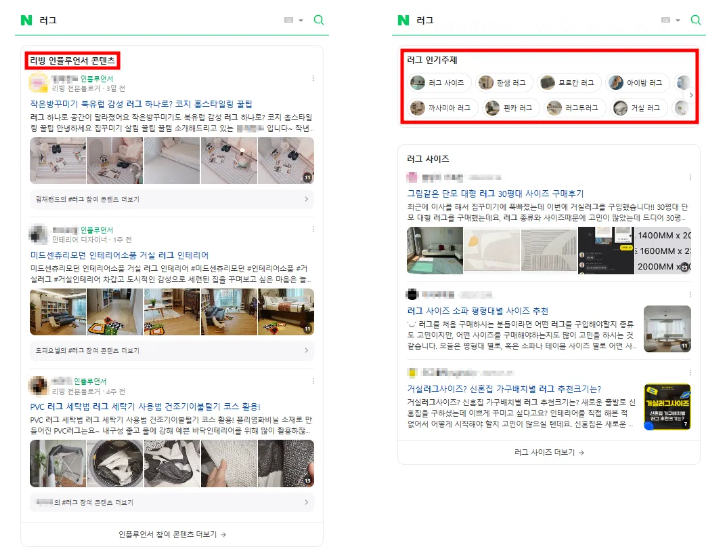Open the snippet text of the 거실러그사이즈 post

[x=521, y=413]
